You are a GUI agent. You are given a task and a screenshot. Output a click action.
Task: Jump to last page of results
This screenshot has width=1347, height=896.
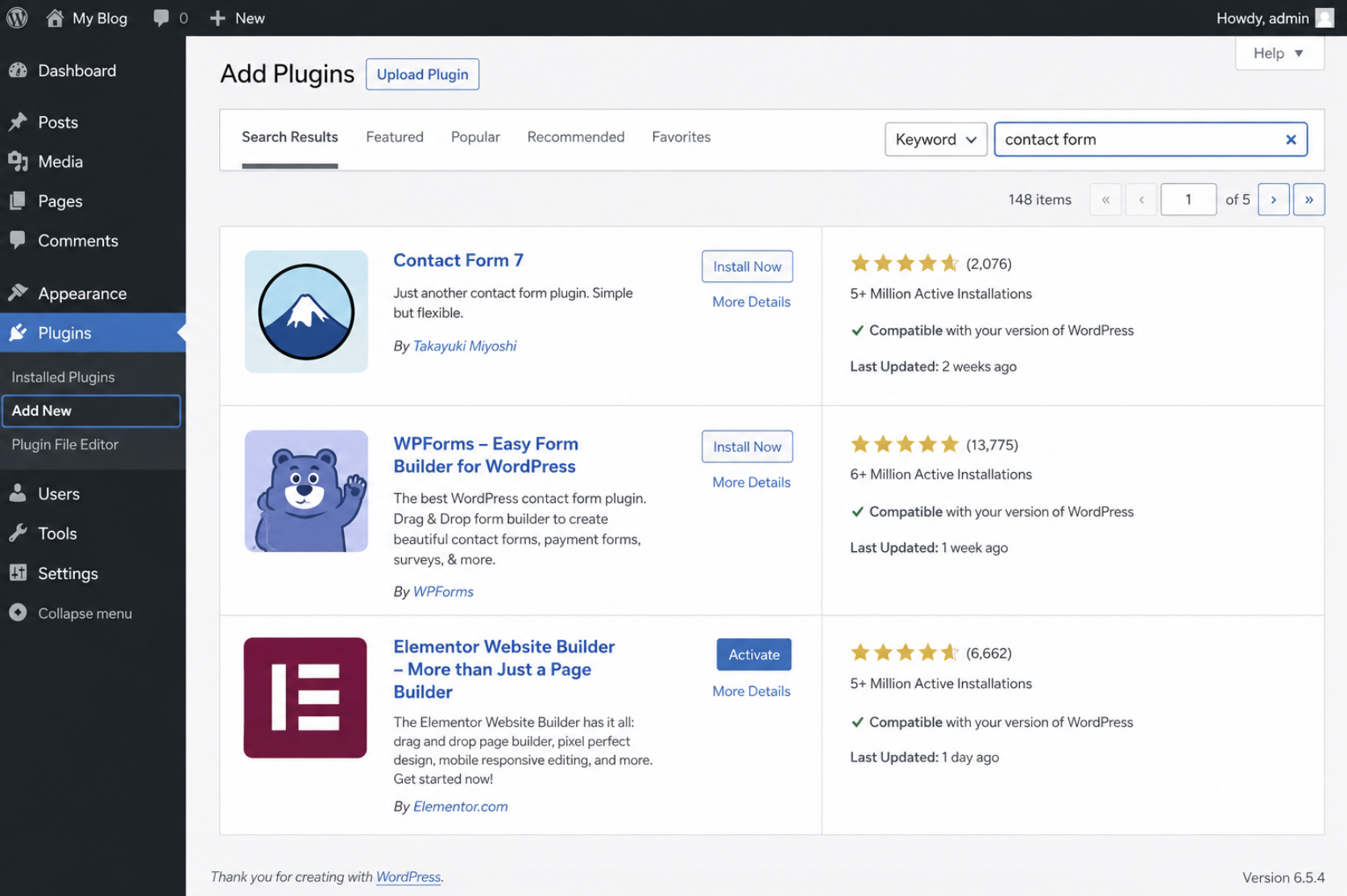click(x=1308, y=199)
